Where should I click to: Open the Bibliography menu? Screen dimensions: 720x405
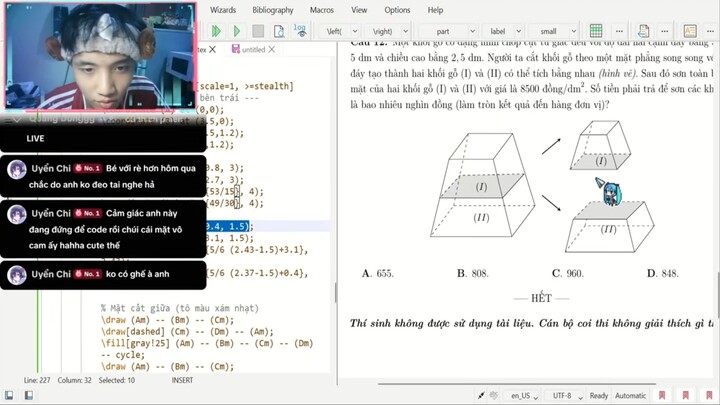pos(273,10)
